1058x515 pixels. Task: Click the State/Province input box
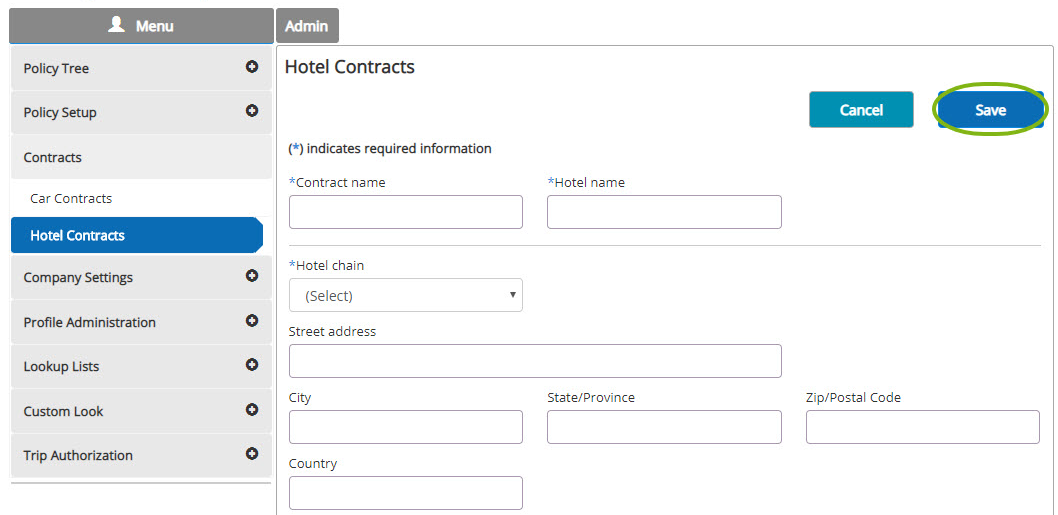click(x=664, y=427)
